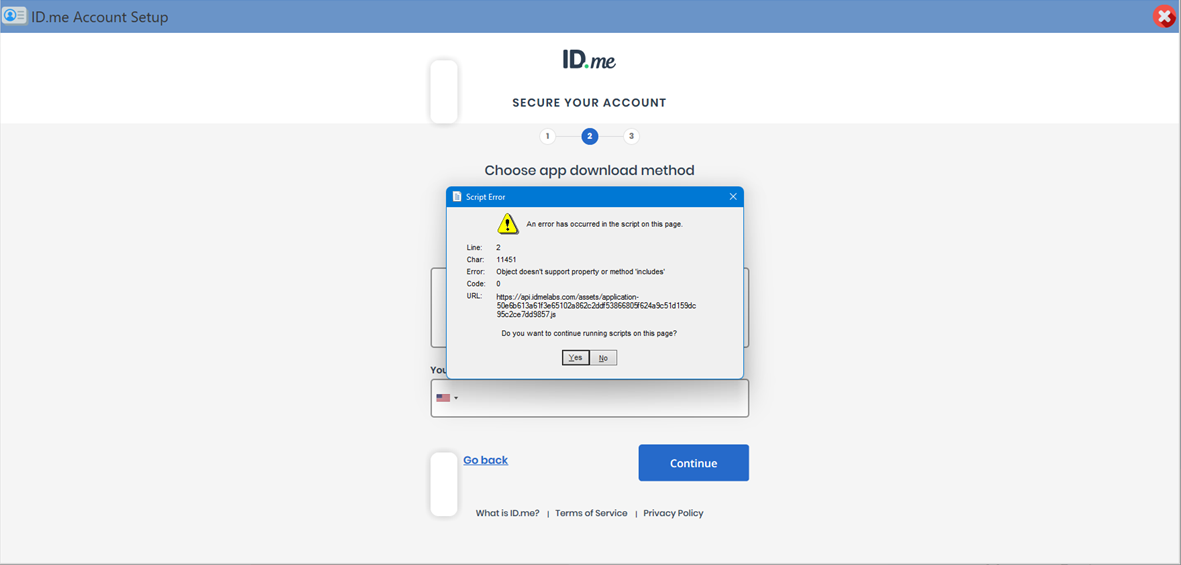Close the Script Error dialog with X
Screen dimensions: 1181x565
point(733,197)
